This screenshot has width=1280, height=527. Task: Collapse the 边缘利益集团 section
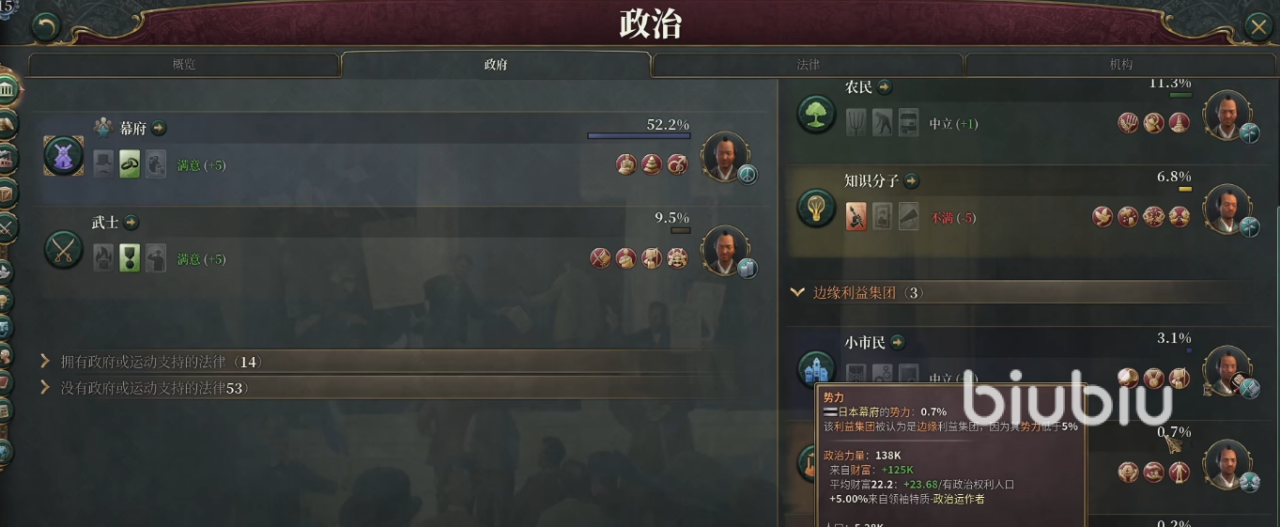pos(797,293)
